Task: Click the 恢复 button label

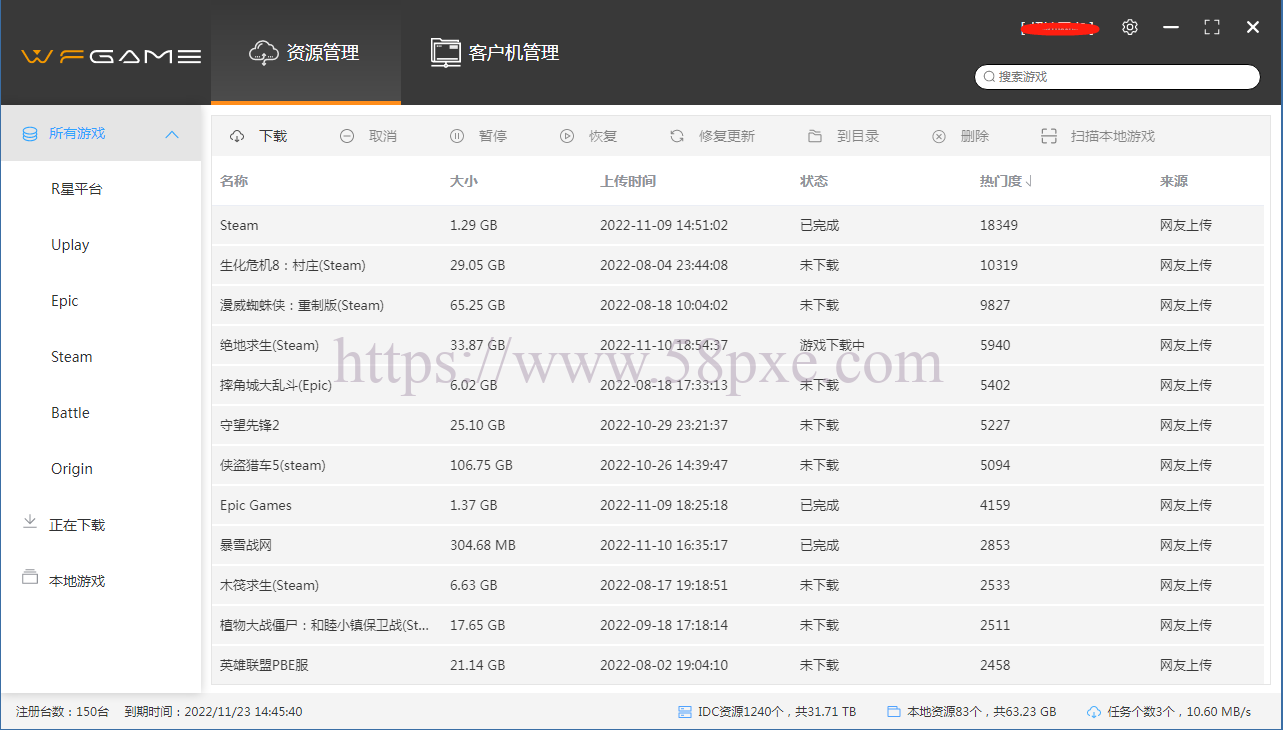Action: point(603,136)
